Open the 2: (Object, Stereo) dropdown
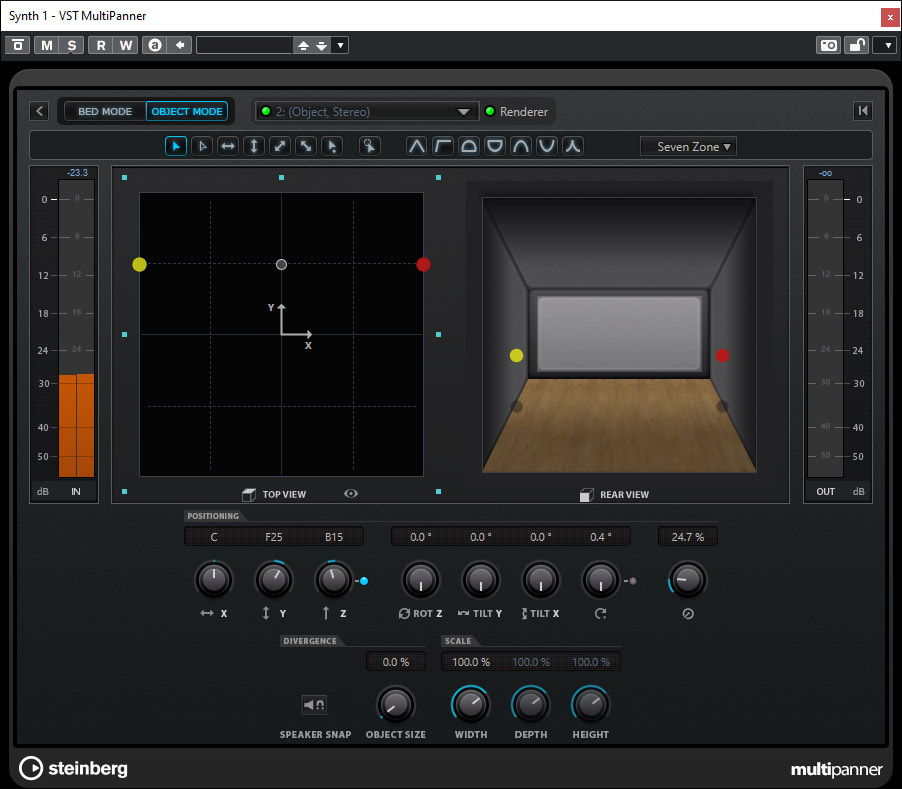The height and width of the screenshot is (789, 902). click(365, 112)
